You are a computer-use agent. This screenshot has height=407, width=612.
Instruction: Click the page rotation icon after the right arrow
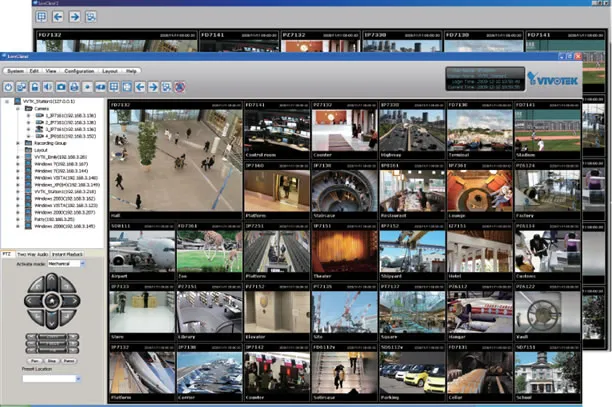coord(166,87)
